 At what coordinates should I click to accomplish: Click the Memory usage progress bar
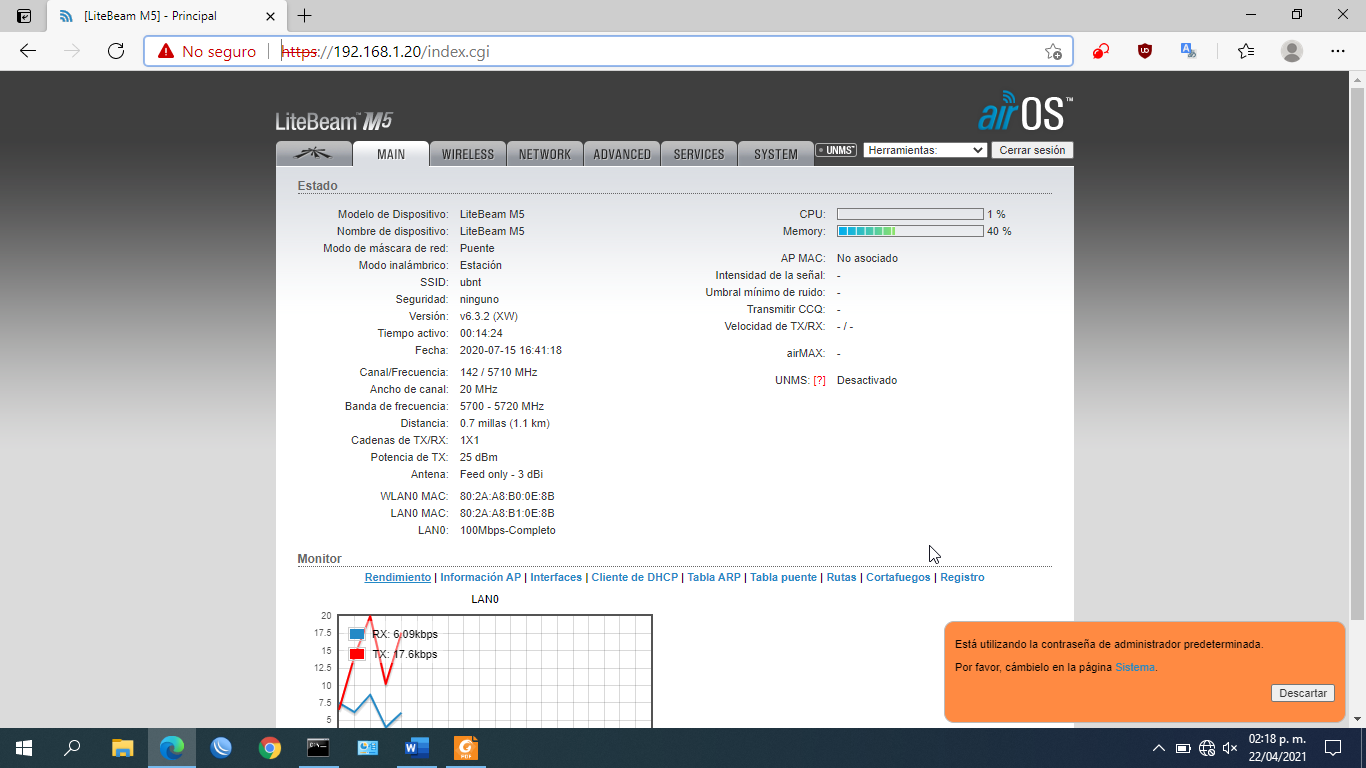pyautogui.click(x=909, y=231)
